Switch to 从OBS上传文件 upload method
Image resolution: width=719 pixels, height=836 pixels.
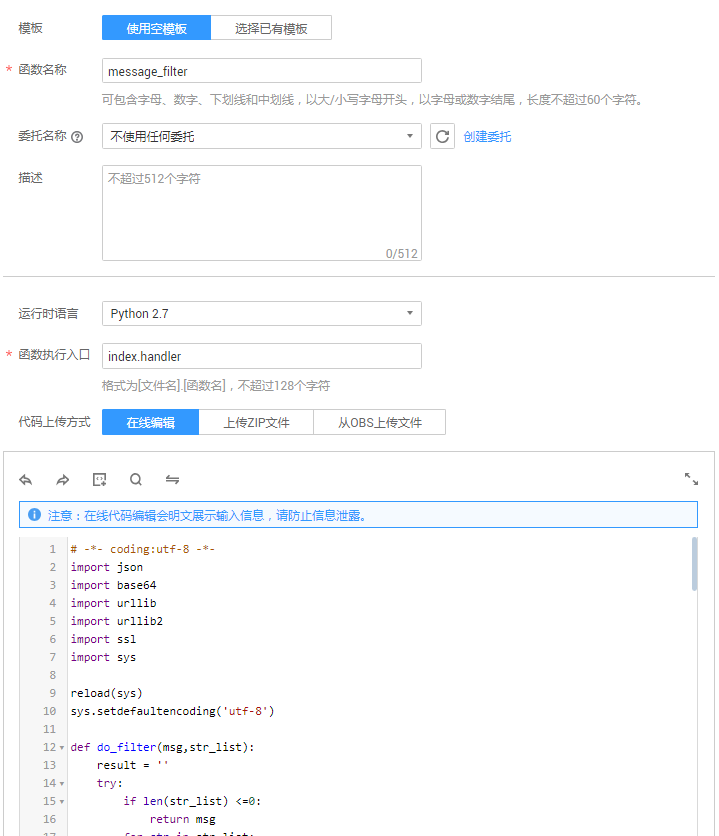(379, 422)
